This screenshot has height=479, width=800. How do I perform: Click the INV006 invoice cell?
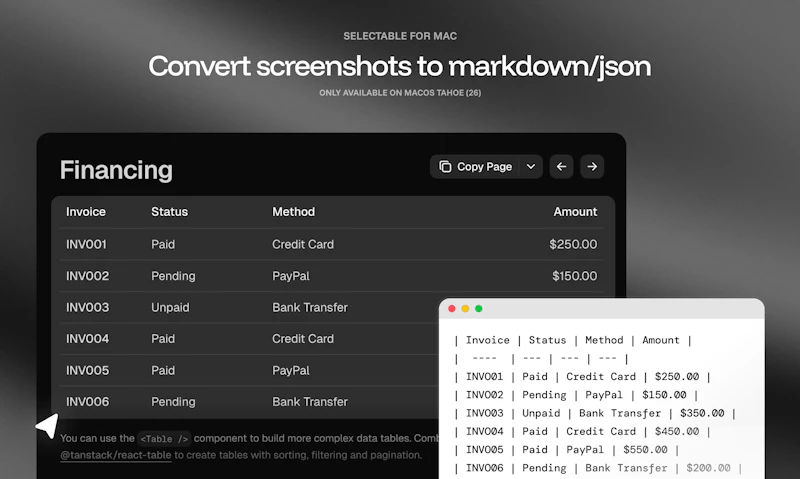(x=87, y=402)
